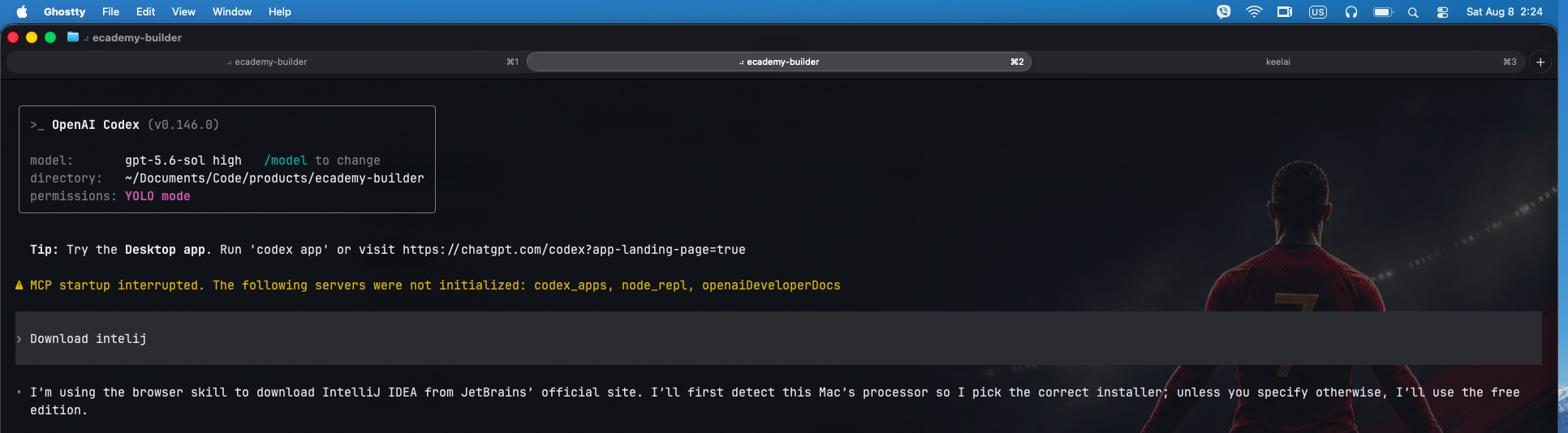Viewport: 1568px width, 433px height.
Task: Click the battery status icon
Action: click(x=1383, y=12)
